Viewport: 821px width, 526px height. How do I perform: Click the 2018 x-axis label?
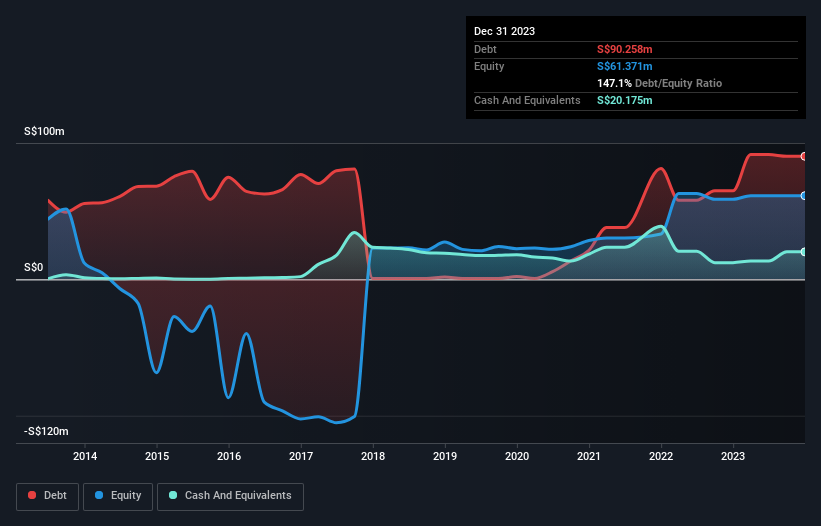[373, 456]
